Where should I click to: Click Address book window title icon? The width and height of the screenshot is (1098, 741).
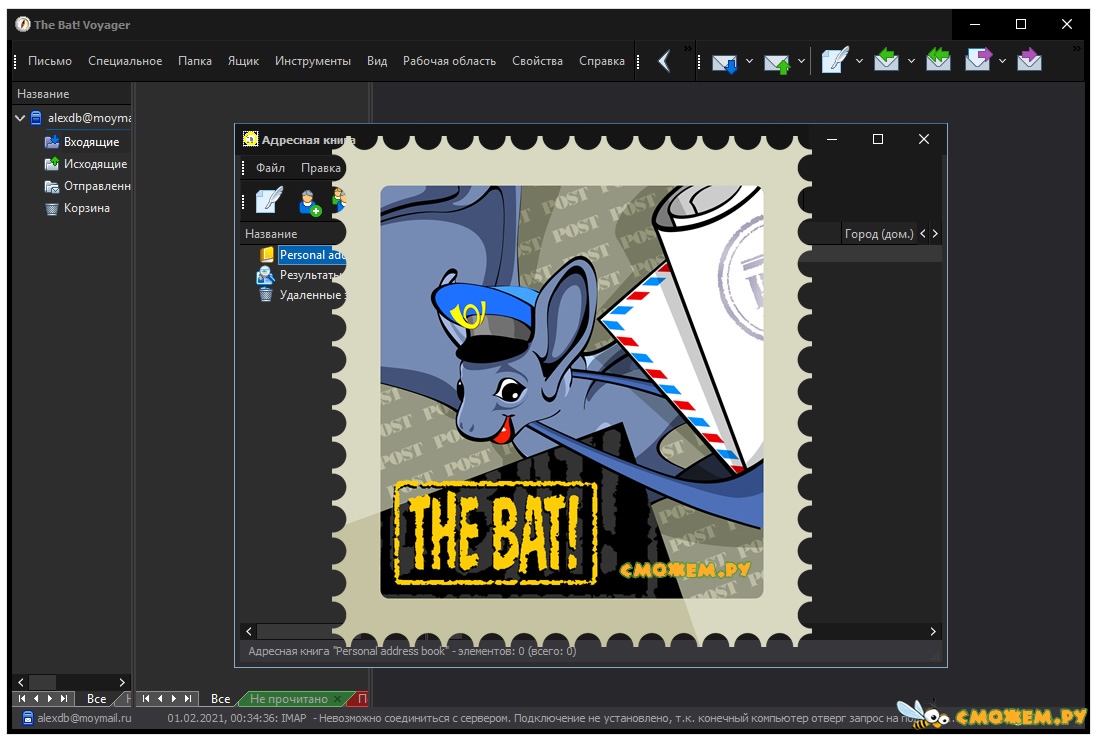tap(250, 139)
